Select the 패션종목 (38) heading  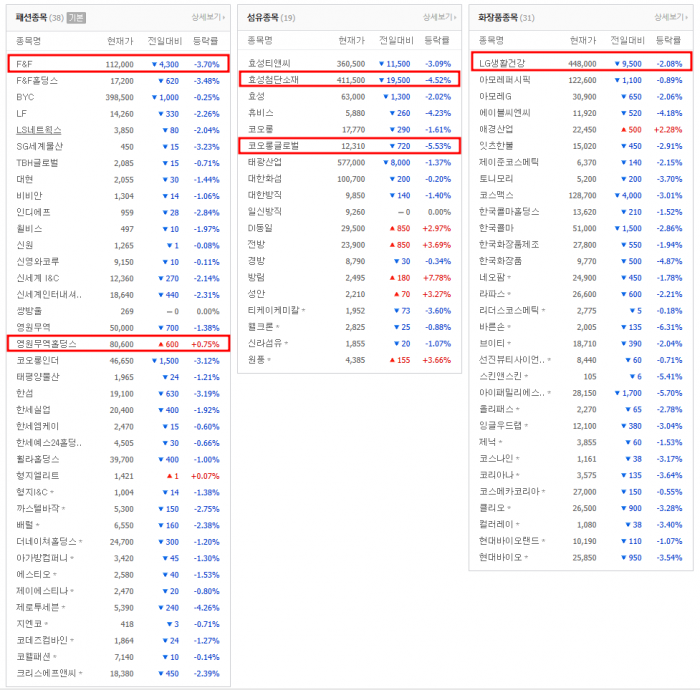coord(40,18)
